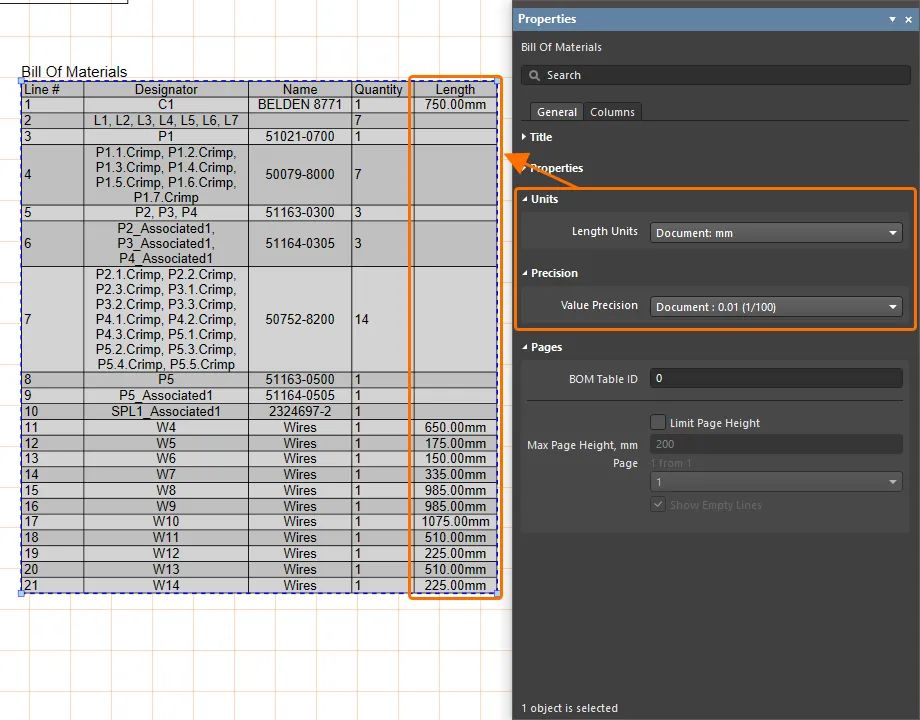Image resolution: width=920 pixels, height=720 pixels.
Task: Click the BELDEN 8771 cell in table
Action: [300, 104]
